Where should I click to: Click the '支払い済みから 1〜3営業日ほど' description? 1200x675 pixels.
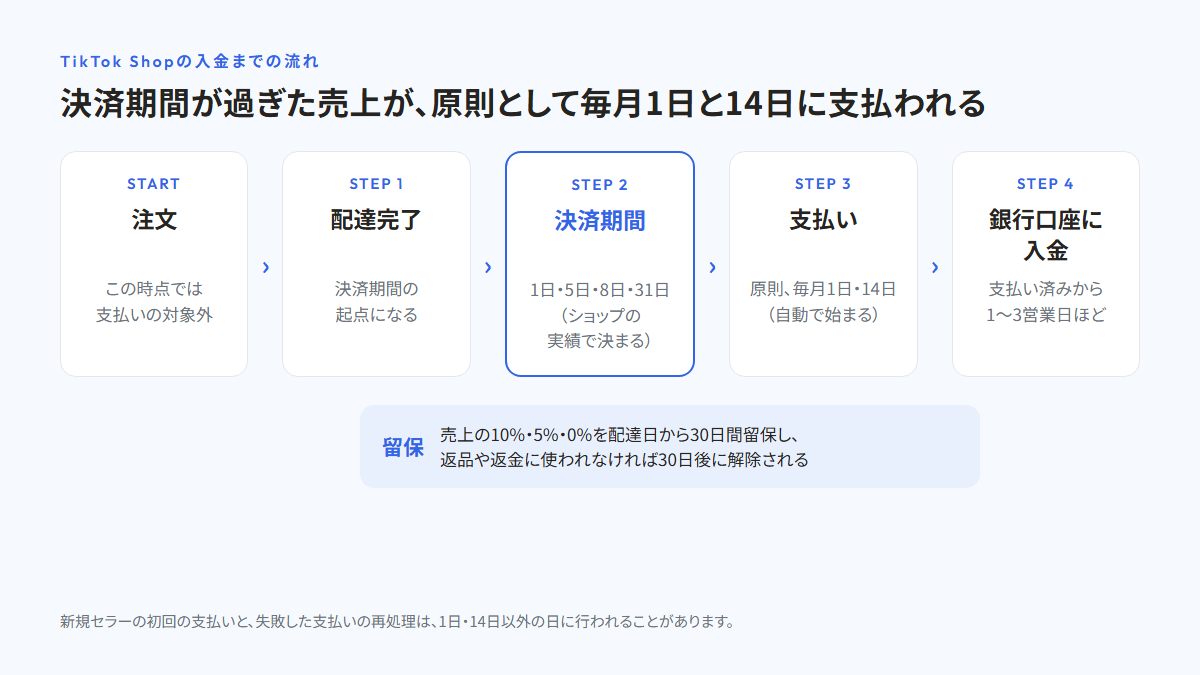point(1045,302)
